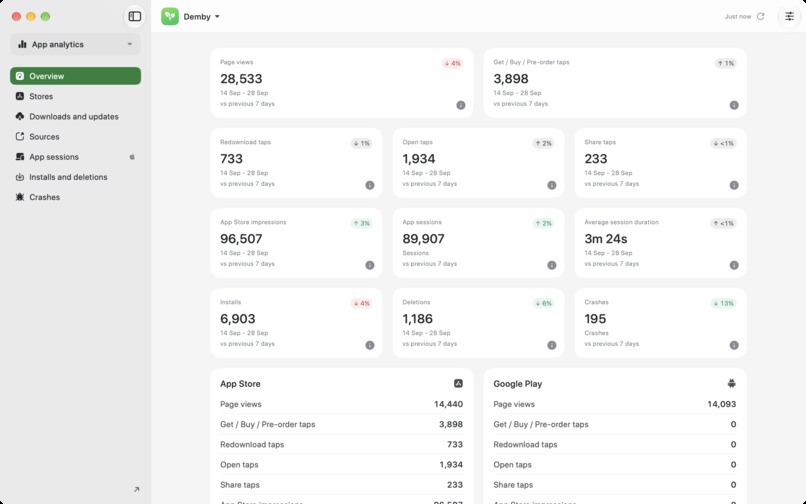Click the Installs and deletions icon

point(20,177)
